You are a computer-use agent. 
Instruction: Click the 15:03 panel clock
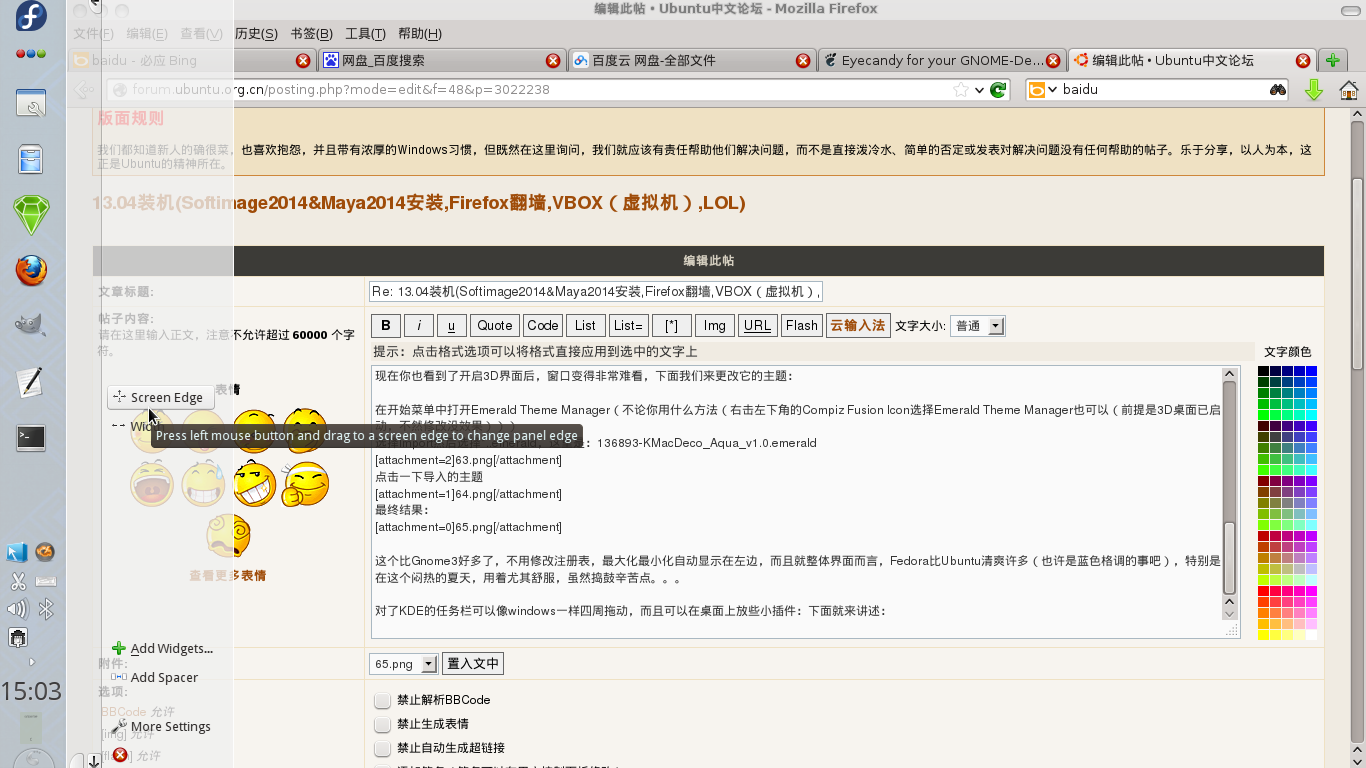(x=31, y=691)
